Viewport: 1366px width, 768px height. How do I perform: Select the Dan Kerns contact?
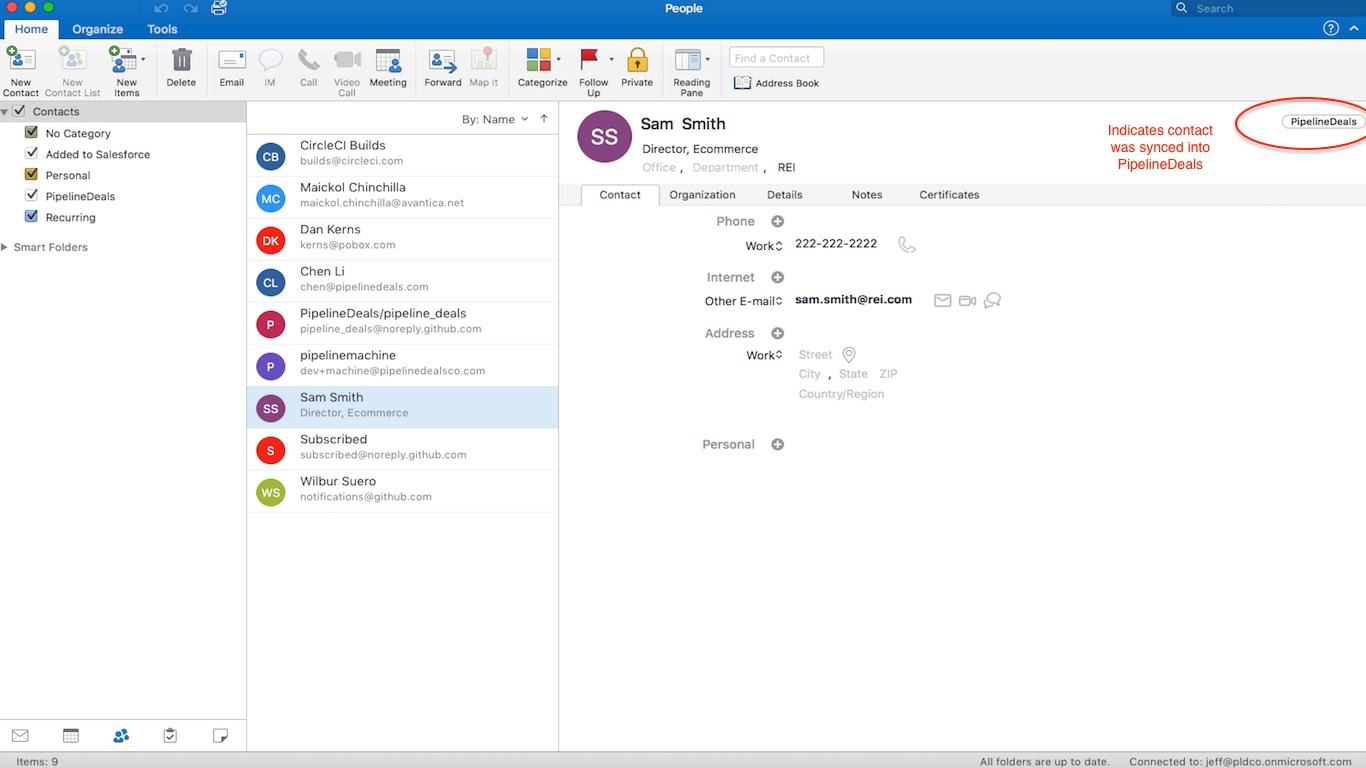tap(402, 239)
